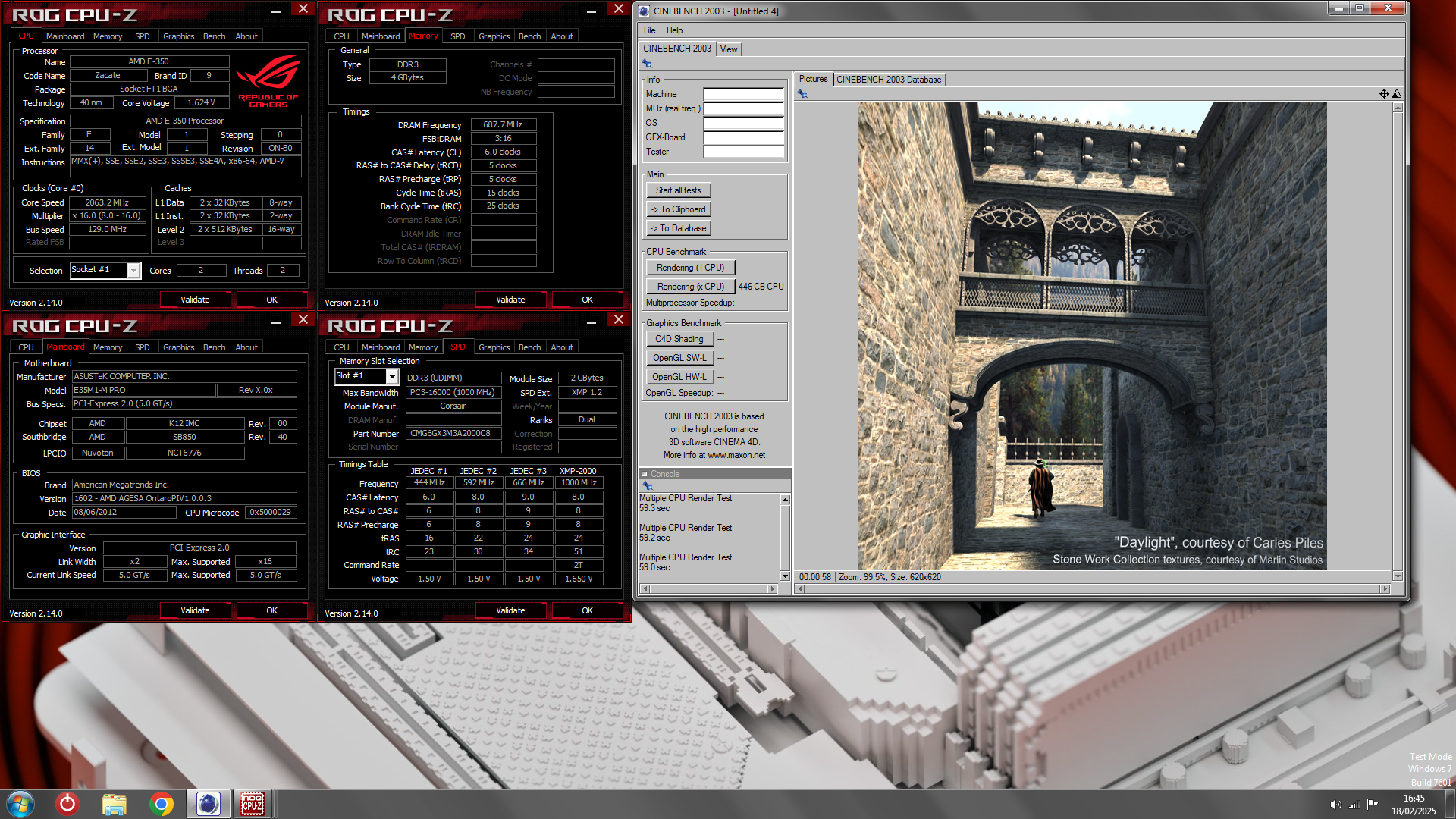Viewport: 1456px width, 819px height.
Task: Click the network signal icon in system tray
Action: (x=1354, y=805)
